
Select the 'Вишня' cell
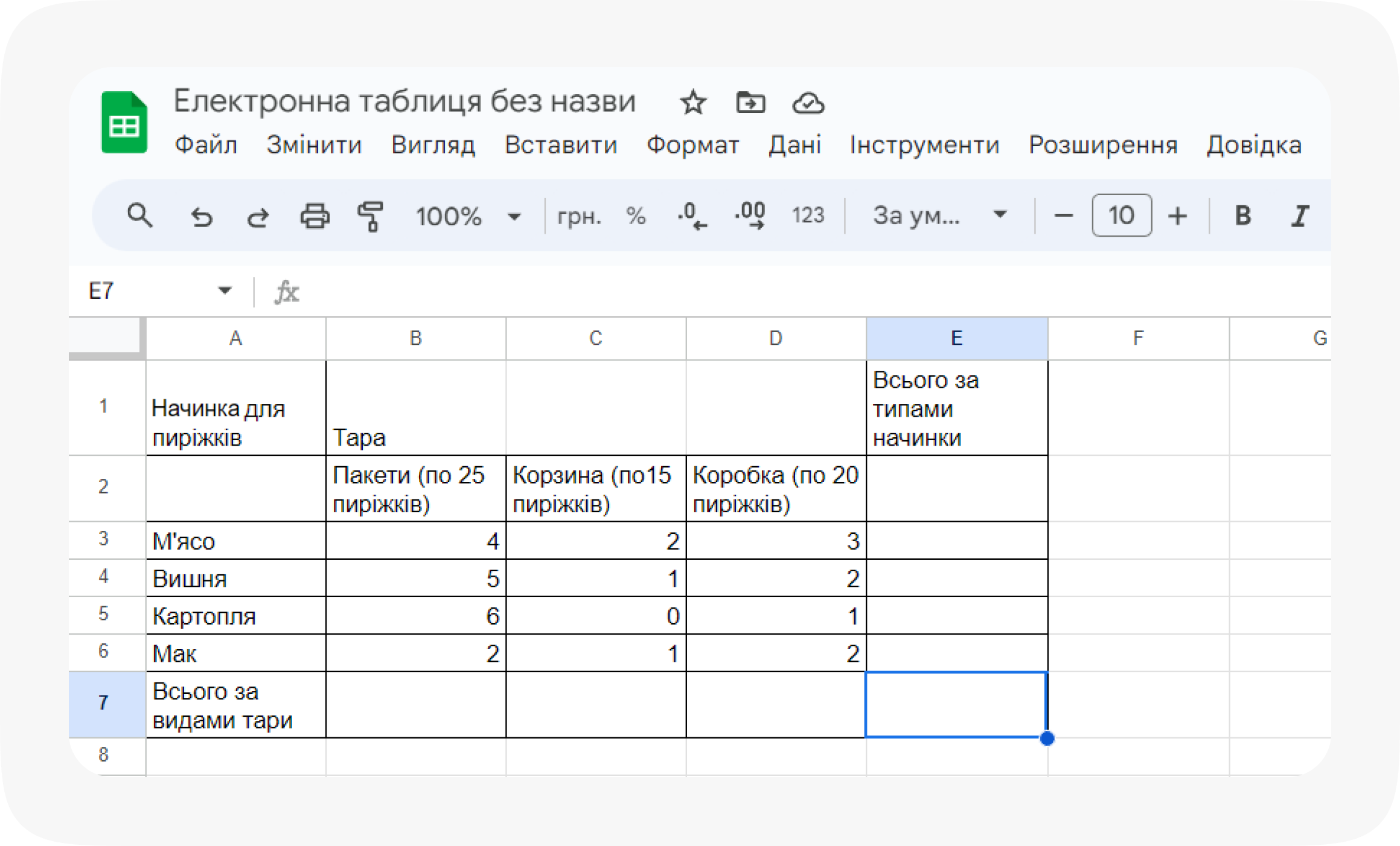[x=235, y=578]
